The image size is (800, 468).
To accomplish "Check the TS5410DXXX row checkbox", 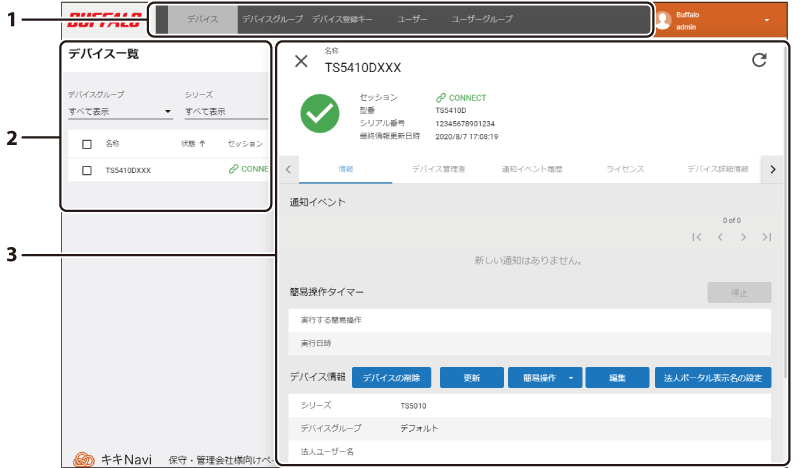I will [87, 170].
